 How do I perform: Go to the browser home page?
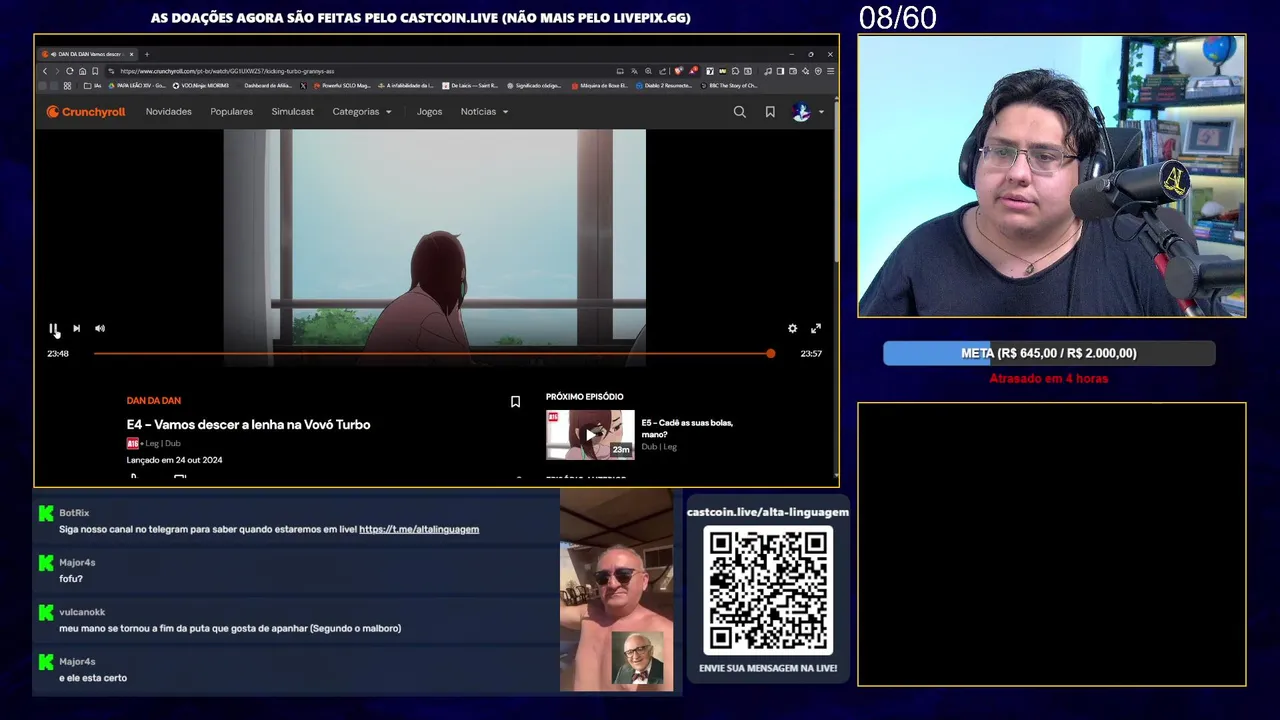82,71
